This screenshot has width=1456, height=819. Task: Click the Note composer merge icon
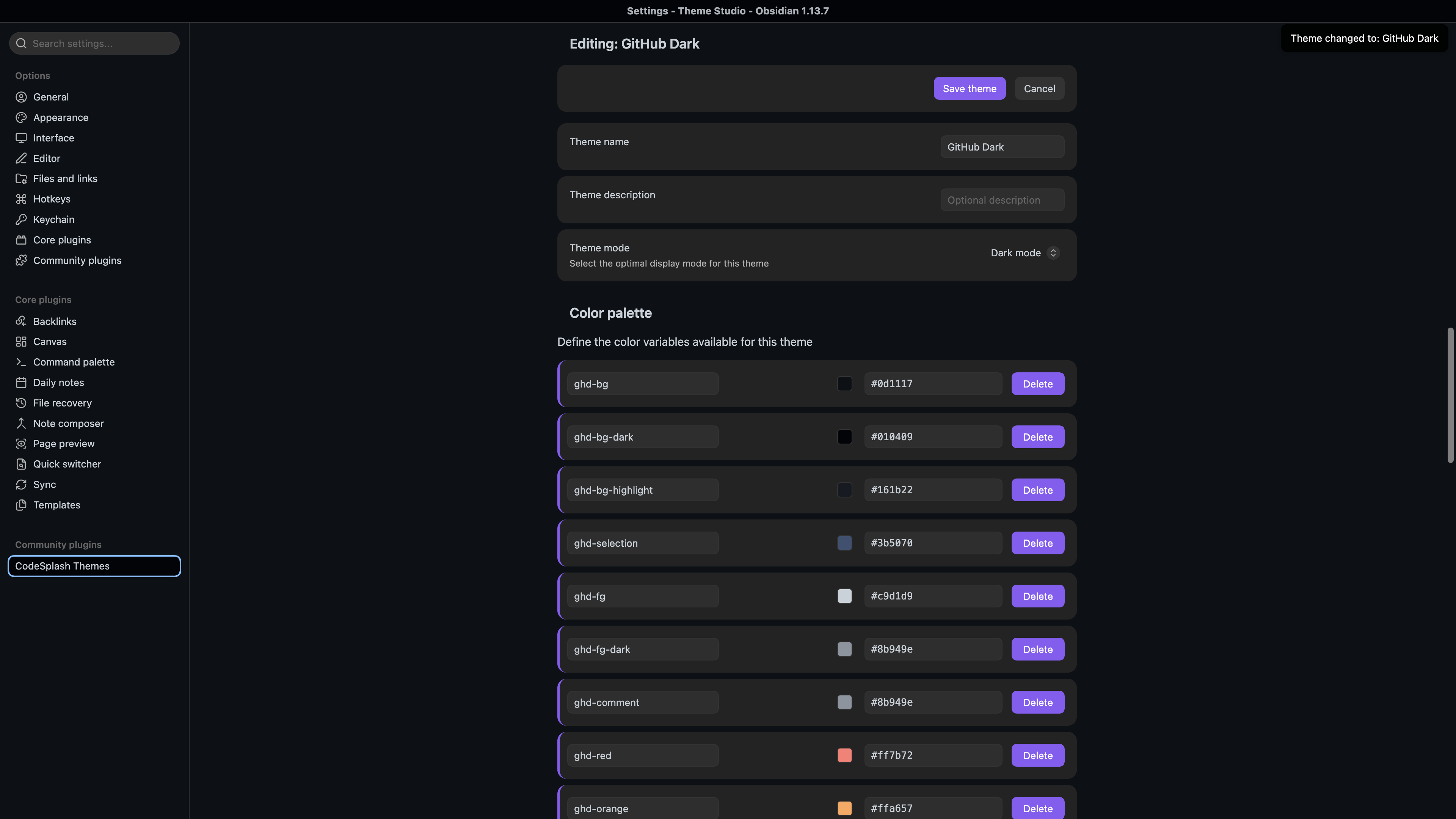coord(21,424)
